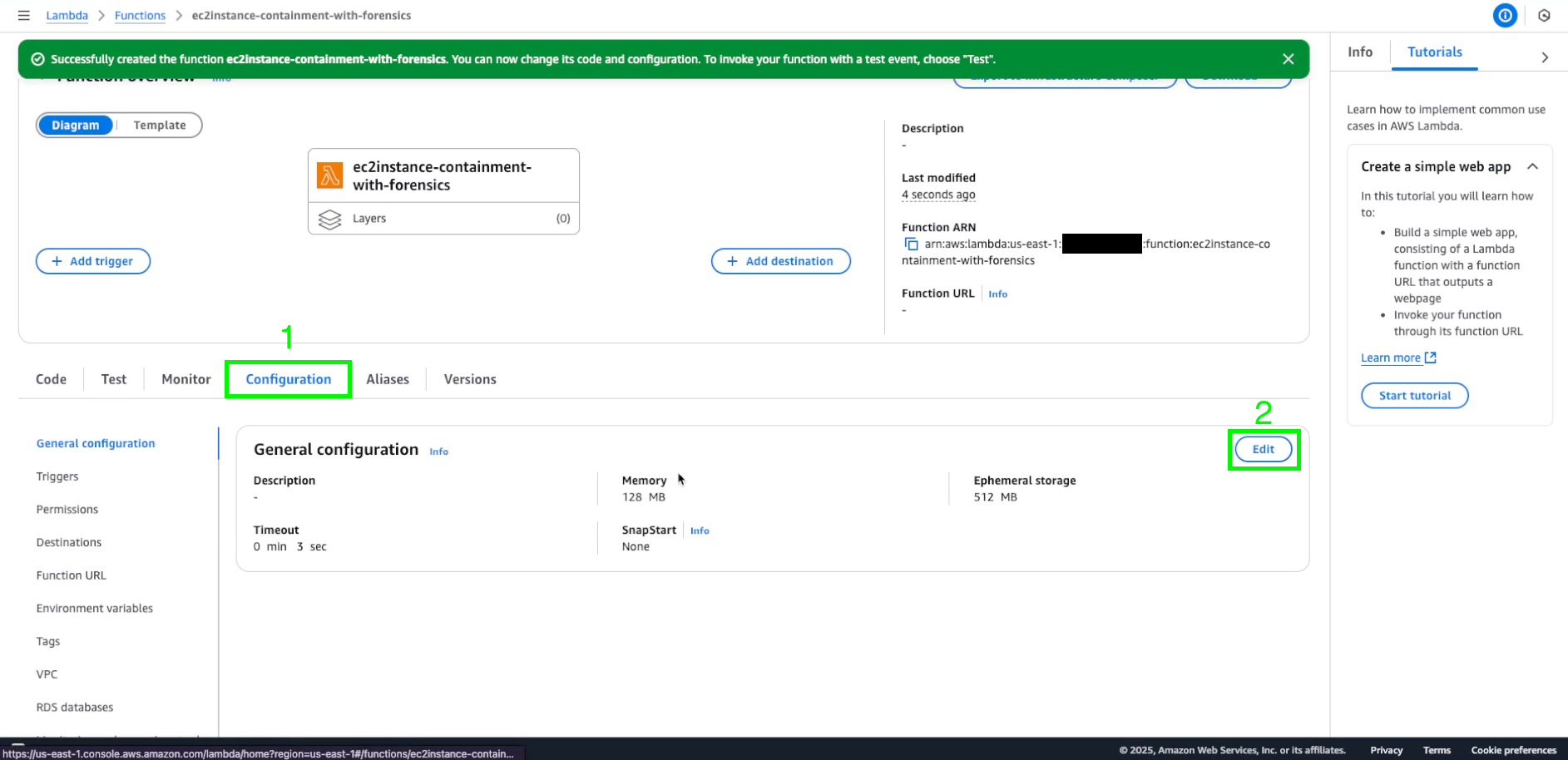Select Permissions in the side menu

click(x=67, y=510)
